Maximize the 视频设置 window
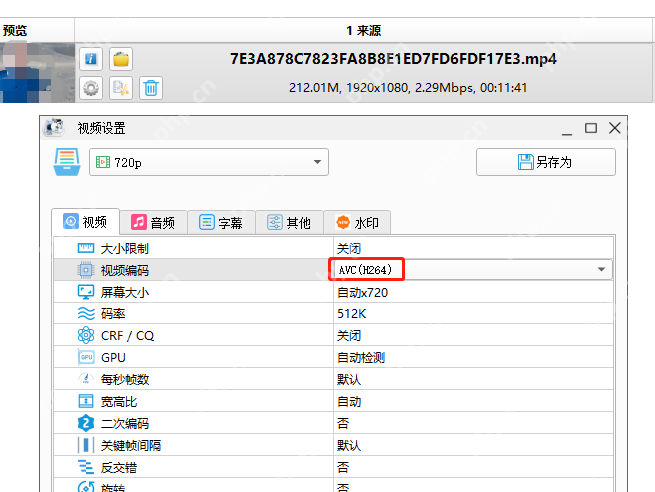655x492 pixels. tap(591, 128)
